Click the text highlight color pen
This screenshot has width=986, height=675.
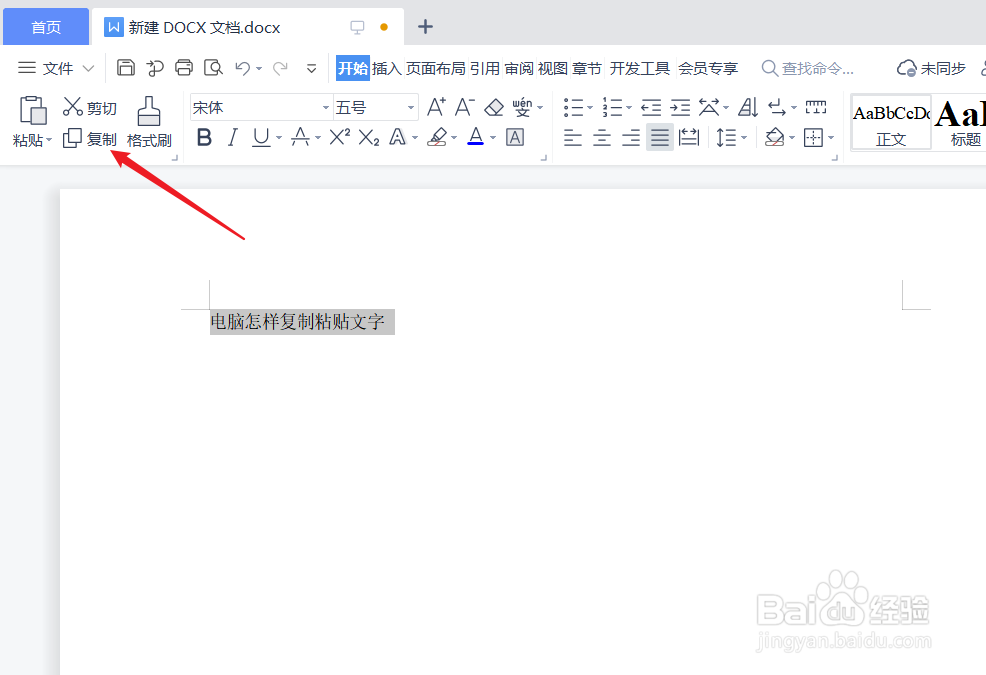437,137
